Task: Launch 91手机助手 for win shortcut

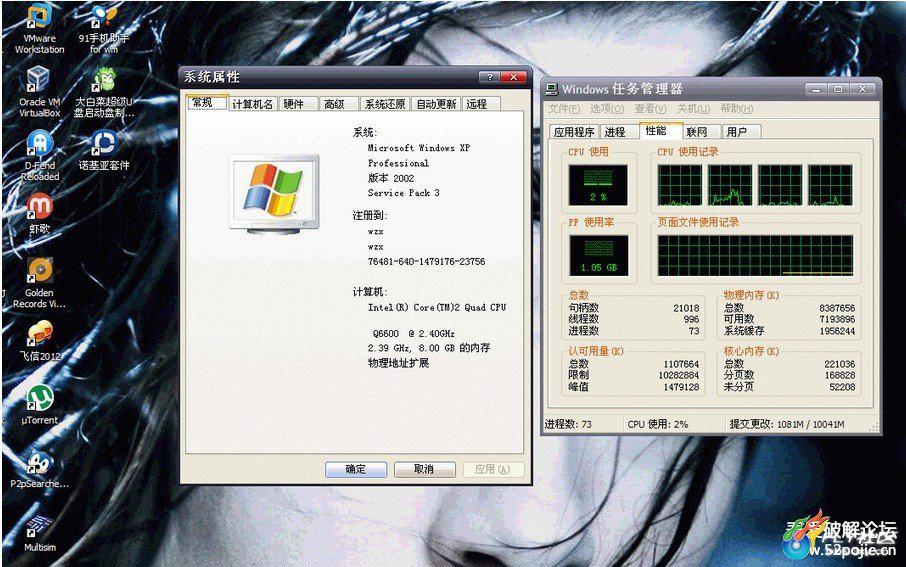Action: [x=104, y=29]
